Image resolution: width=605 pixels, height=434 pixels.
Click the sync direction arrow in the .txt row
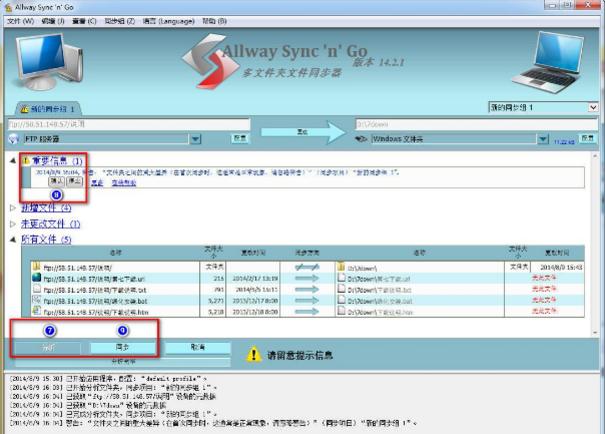point(307,289)
